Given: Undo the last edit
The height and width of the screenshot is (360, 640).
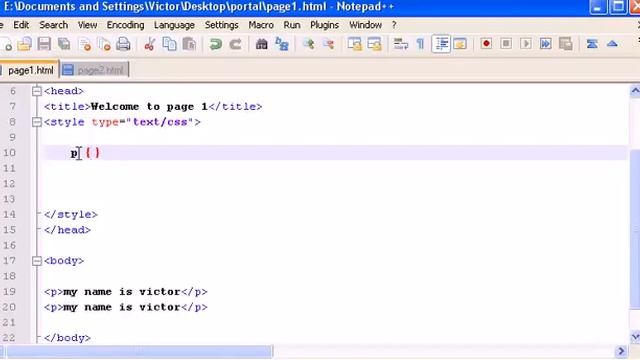Looking at the screenshot, I should (216, 44).
